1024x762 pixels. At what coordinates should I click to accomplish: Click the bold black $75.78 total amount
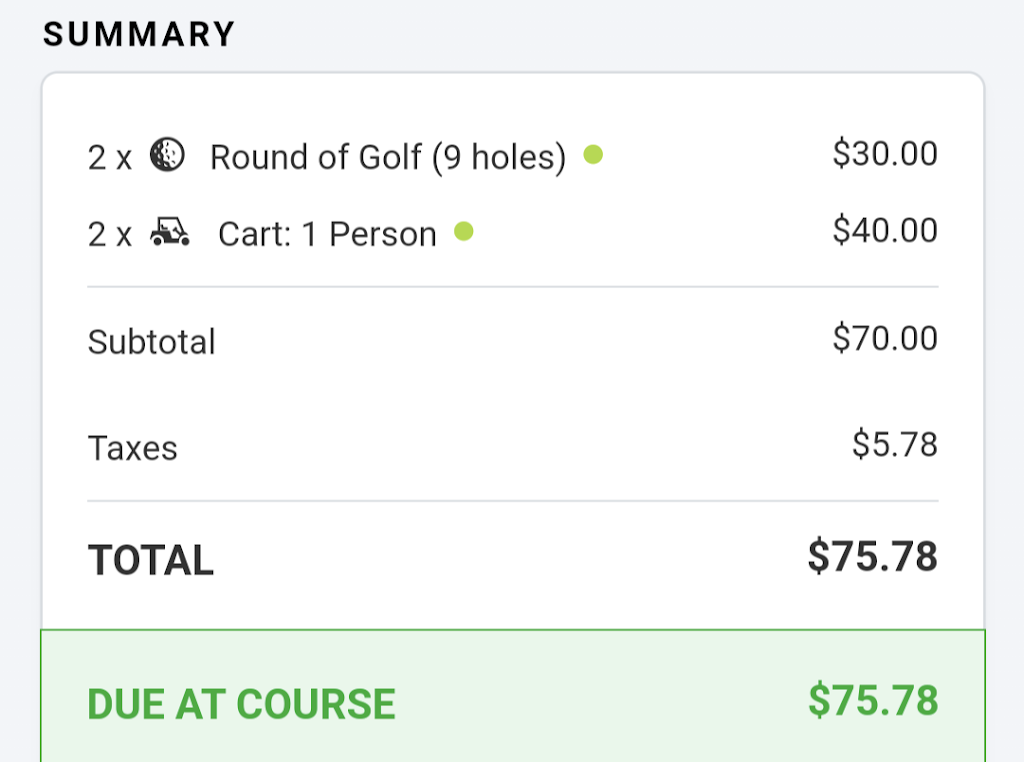[x=872, y=557]
